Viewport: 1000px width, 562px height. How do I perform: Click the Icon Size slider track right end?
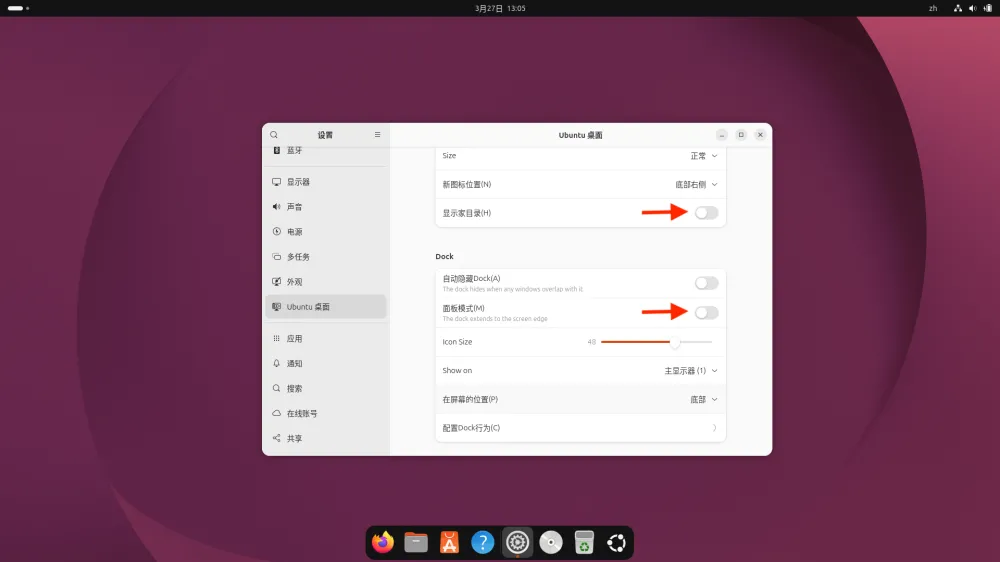point(709,342)
